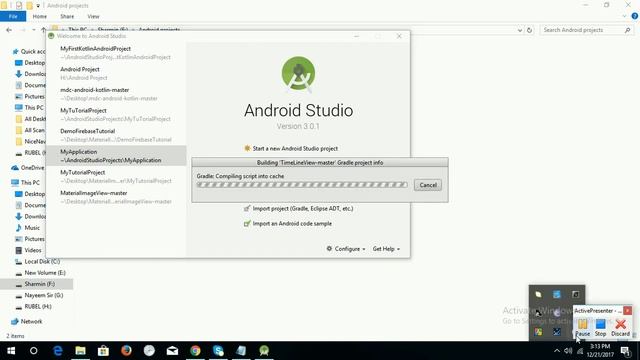Discard the ActivePresenter recording
640x360 pixels.
620,328
